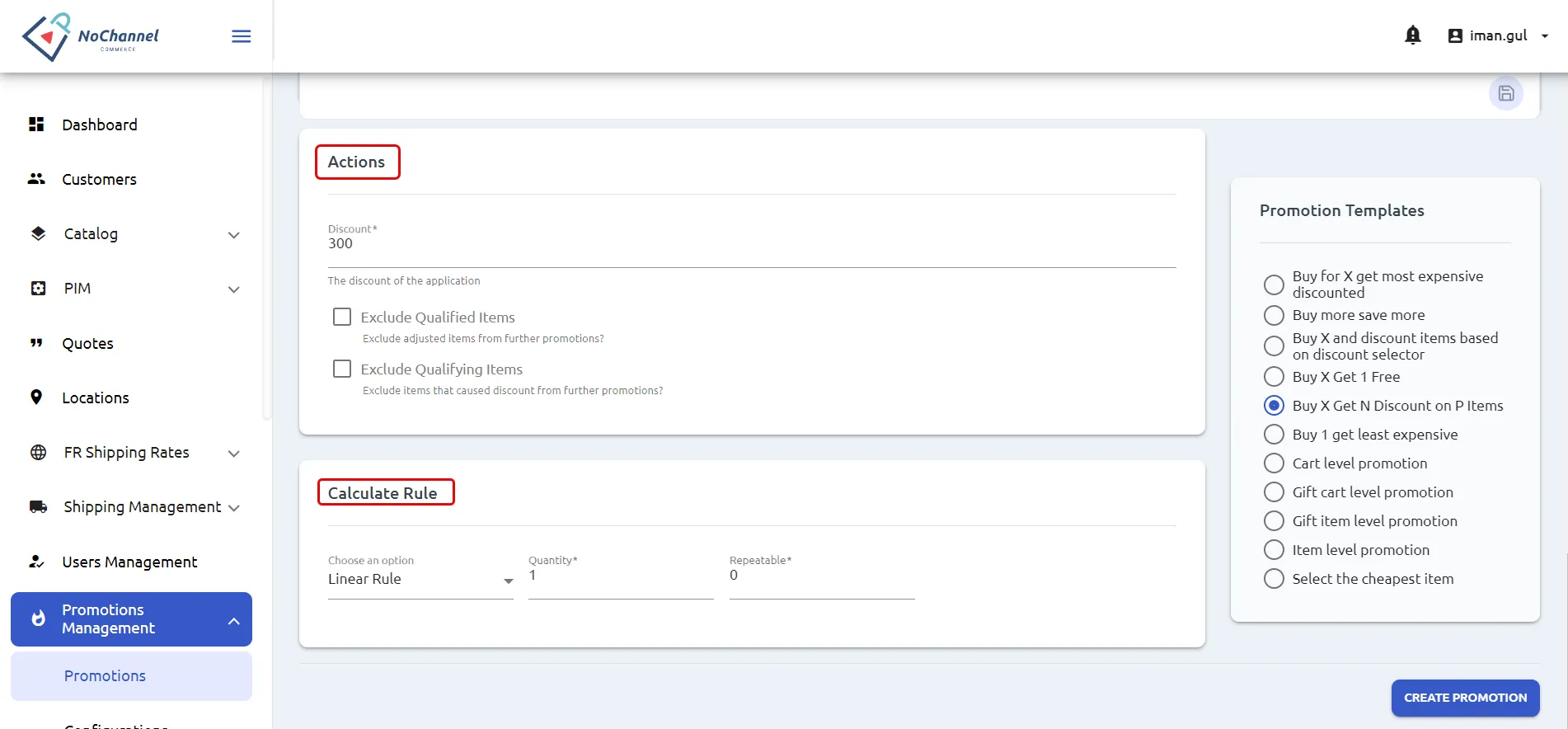Click the Repeatable input field
The height and width of the screenshot is (729, 1568).
(822, 576)
